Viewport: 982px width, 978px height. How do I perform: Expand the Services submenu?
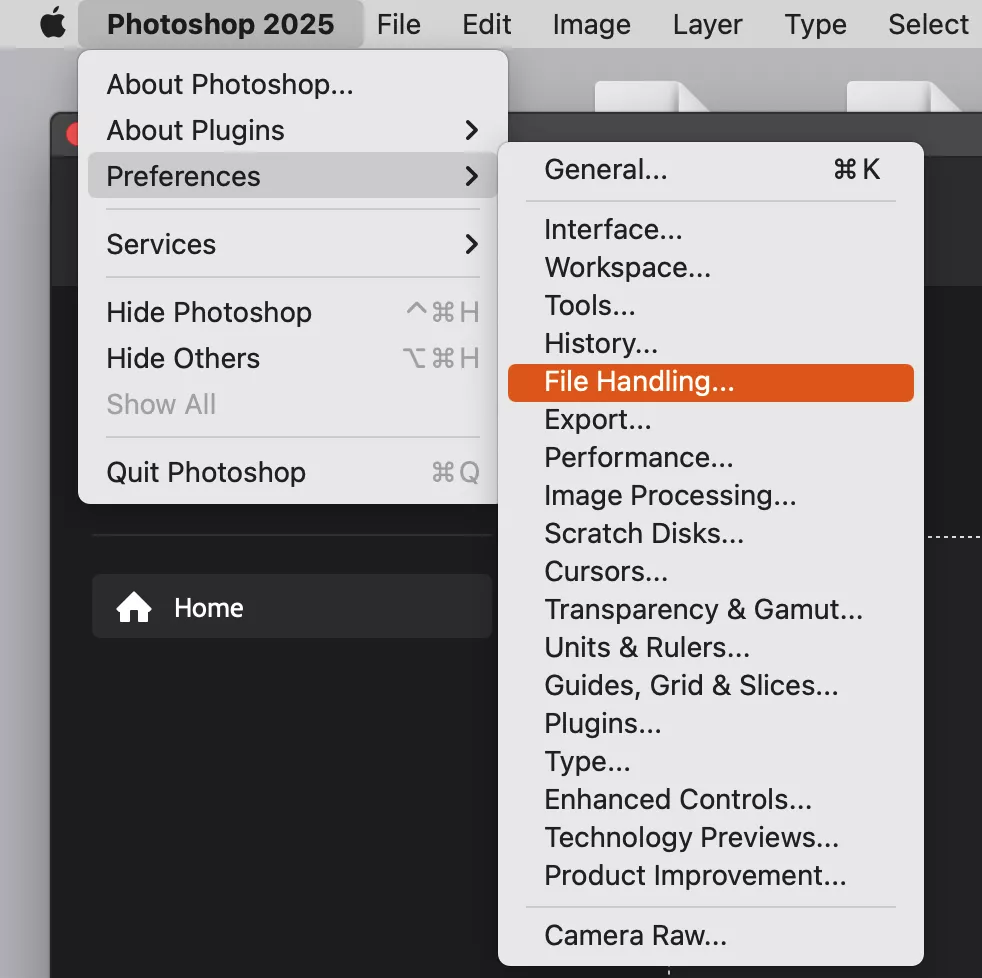point(292,244)
